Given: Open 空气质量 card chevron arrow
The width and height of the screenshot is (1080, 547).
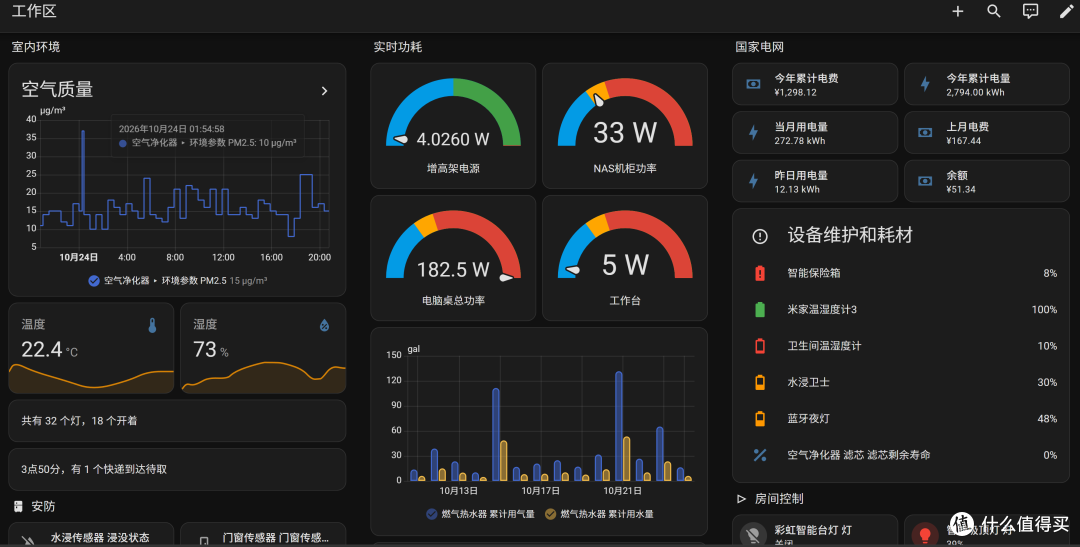Looking at the screenshot, I should pyautogui.click(x=324, y=91).
